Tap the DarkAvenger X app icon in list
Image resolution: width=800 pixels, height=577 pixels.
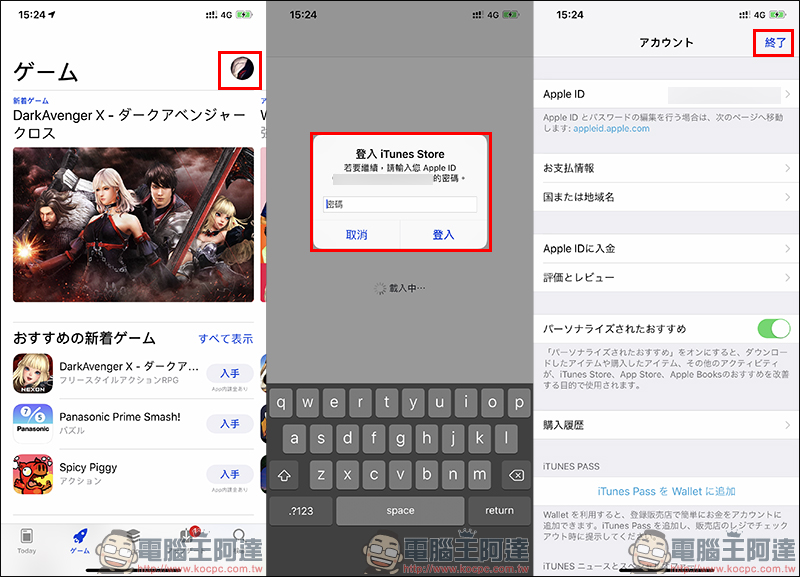coord(33,373)
